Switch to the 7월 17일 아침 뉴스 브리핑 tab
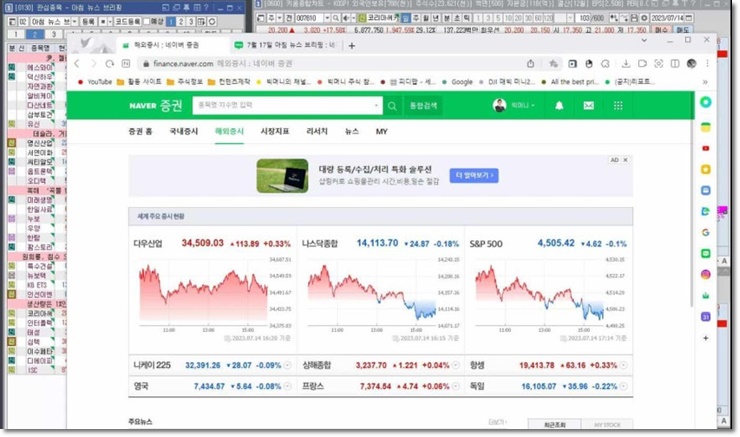The width and height of the screenshot is (740, 437). 286,45
